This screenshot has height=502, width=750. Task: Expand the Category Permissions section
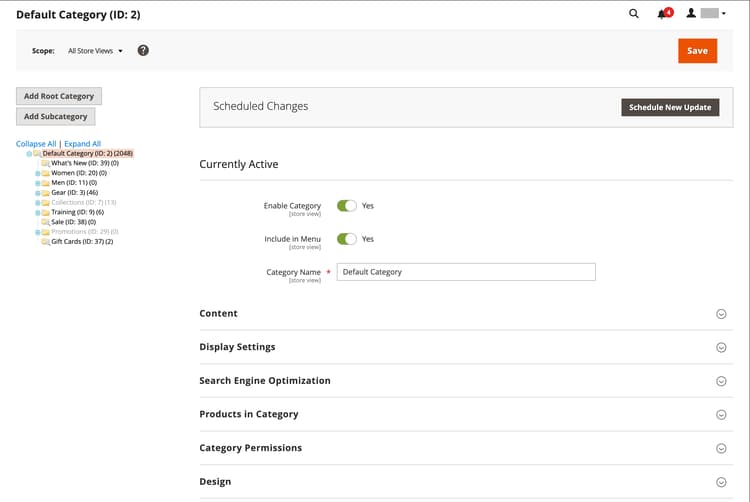(466, 448)
